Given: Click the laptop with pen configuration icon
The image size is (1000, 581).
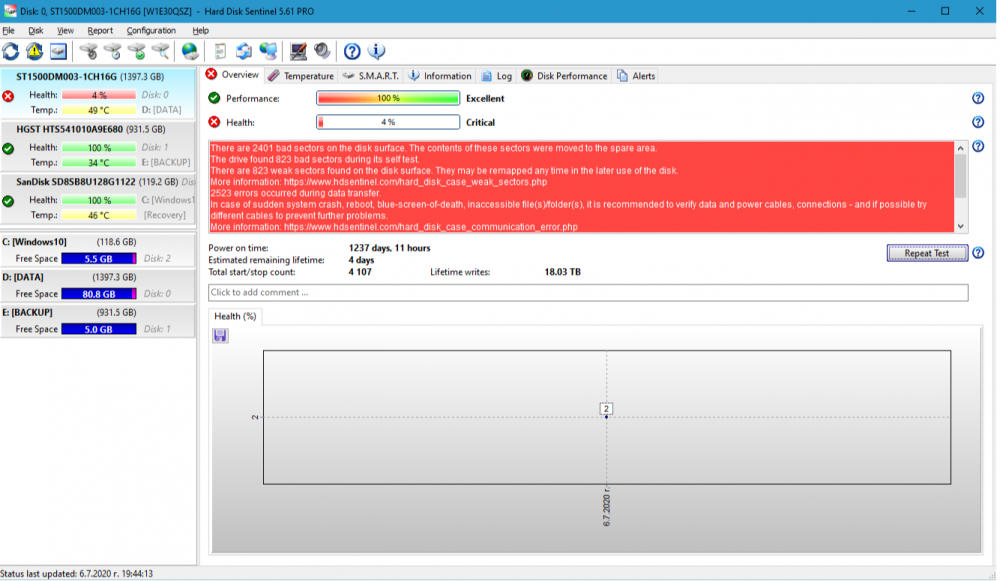Looking at the screenshot, I should pyautogui.click(x=298, y=51).
